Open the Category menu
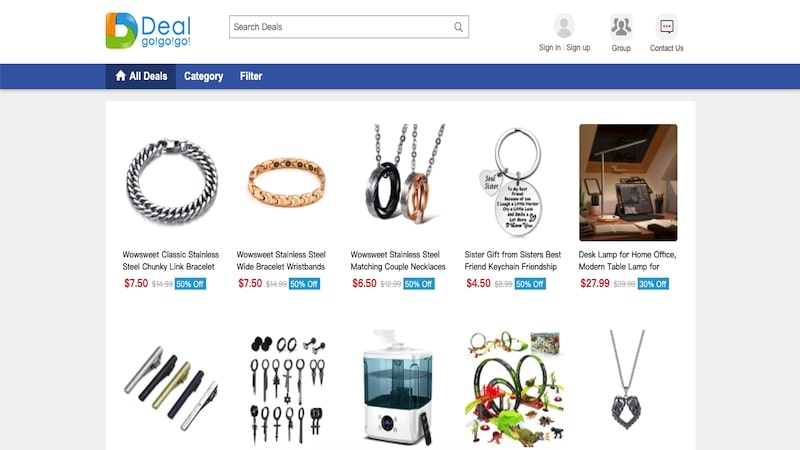This screenshot has width=800, height=450. pyautogui.click(x=204, y=76)
